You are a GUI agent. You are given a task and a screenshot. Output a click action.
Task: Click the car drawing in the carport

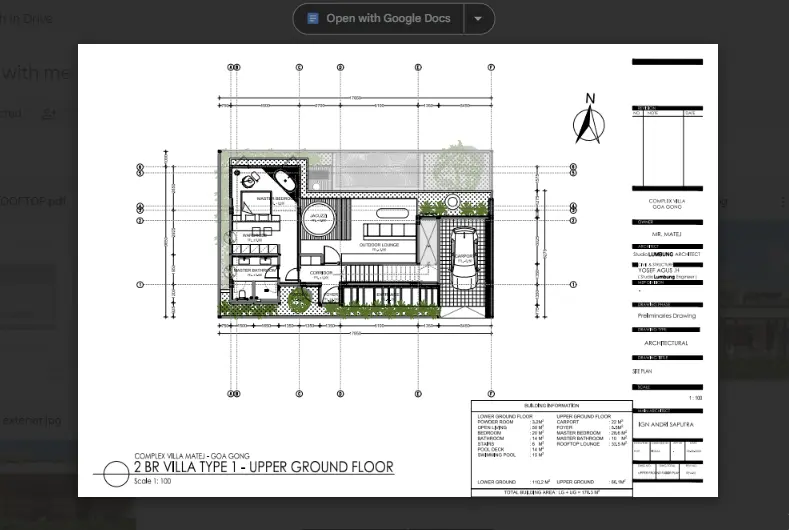(464, 259)
